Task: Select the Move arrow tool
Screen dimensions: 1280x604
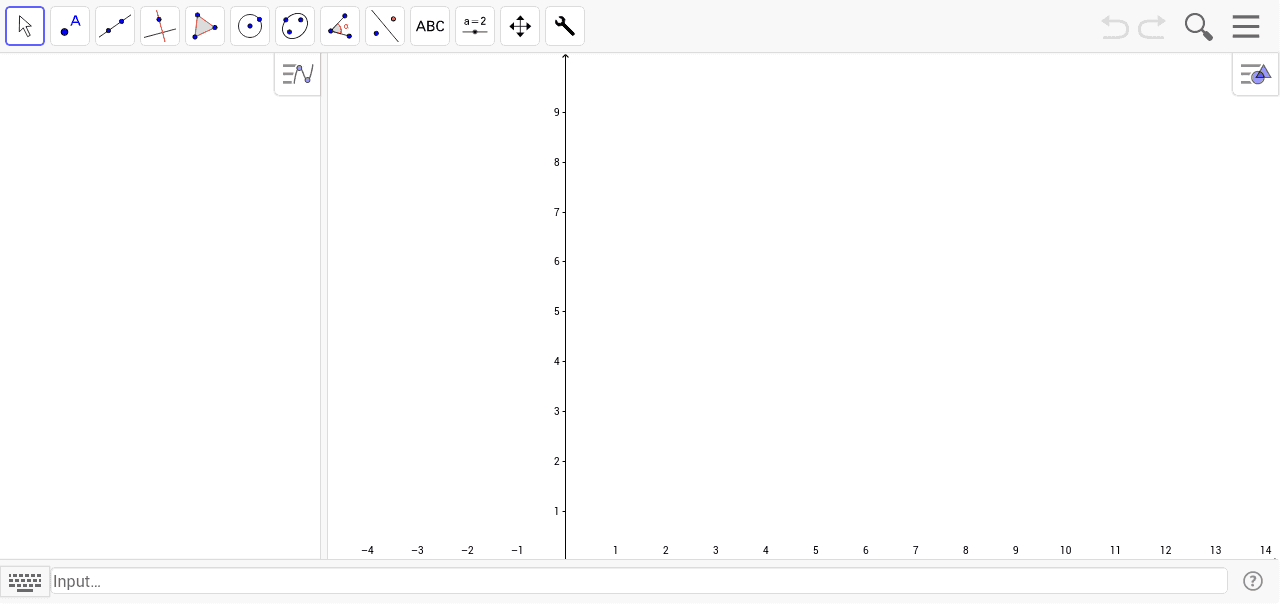Action: coord(25,26)
